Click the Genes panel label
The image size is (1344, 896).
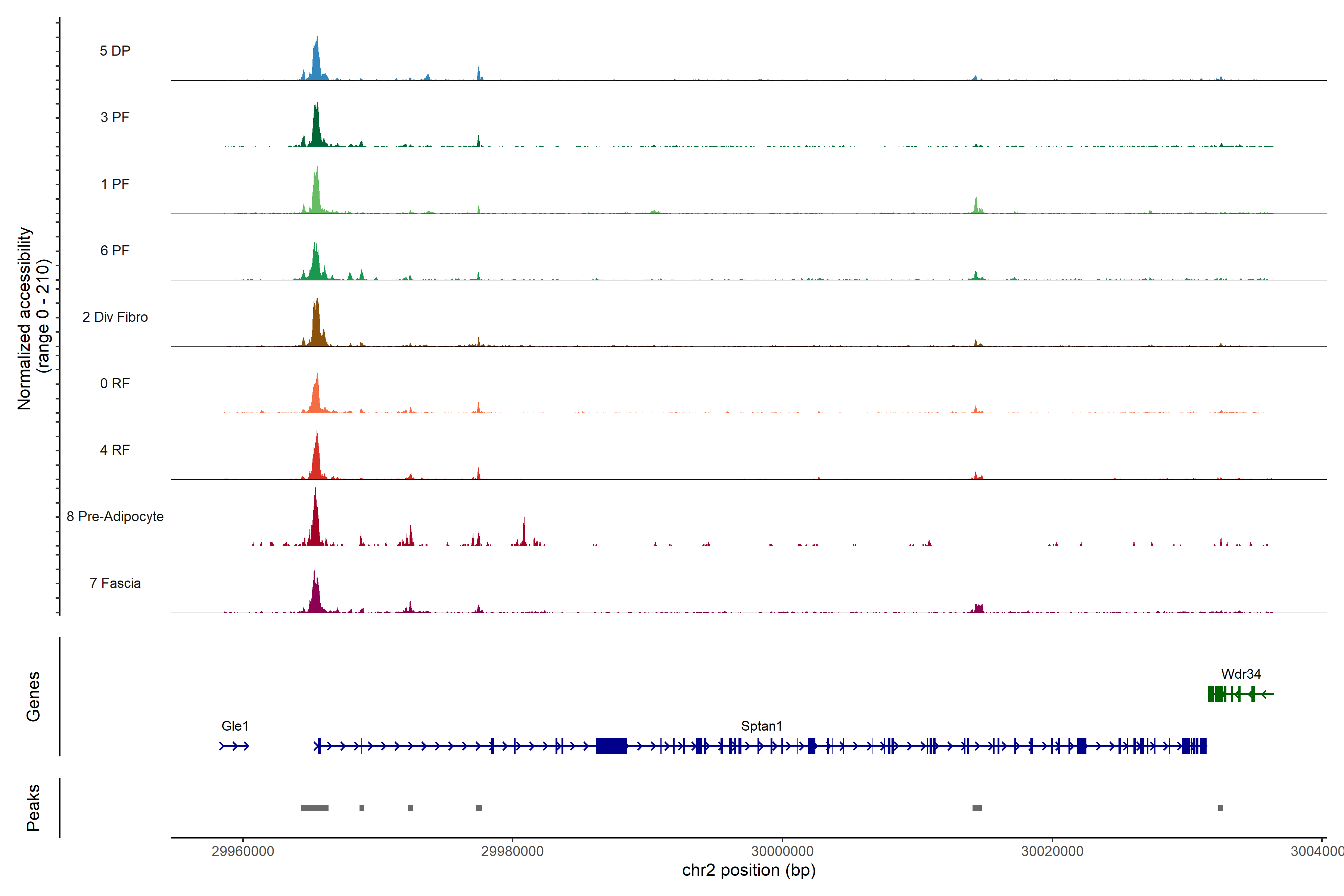33,697
